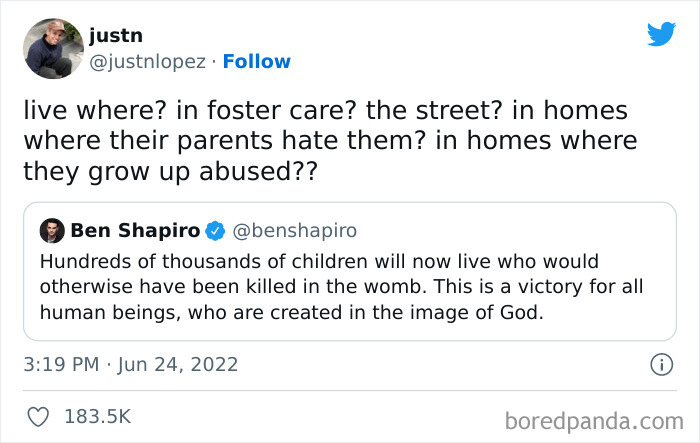The height and width of the screenshot is (443, 700).
Task: Click the 3:19 PM time stamp
Action: tap(62, 366)
